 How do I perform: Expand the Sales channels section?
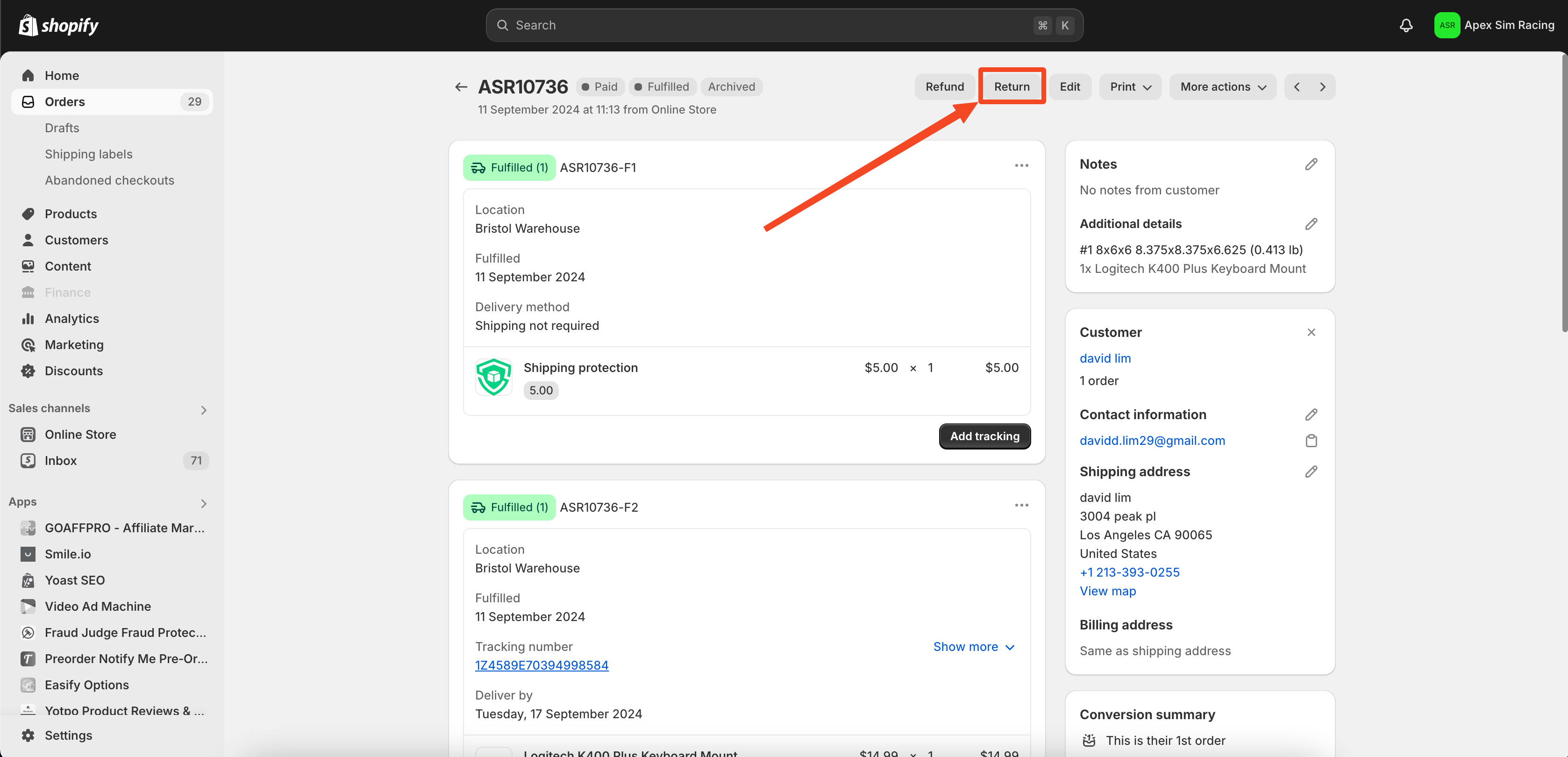pyautogui.click(x=203, y=409)
